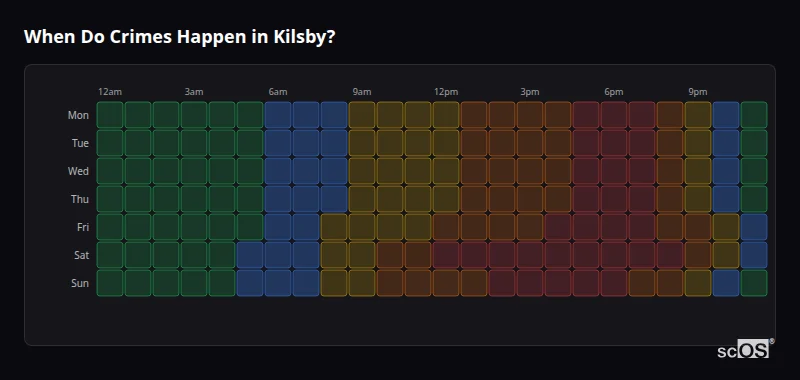Select the Friday 11pm blue cell
Image resolution: width=800 pixels, height=380 pixels.
point(754,227)
